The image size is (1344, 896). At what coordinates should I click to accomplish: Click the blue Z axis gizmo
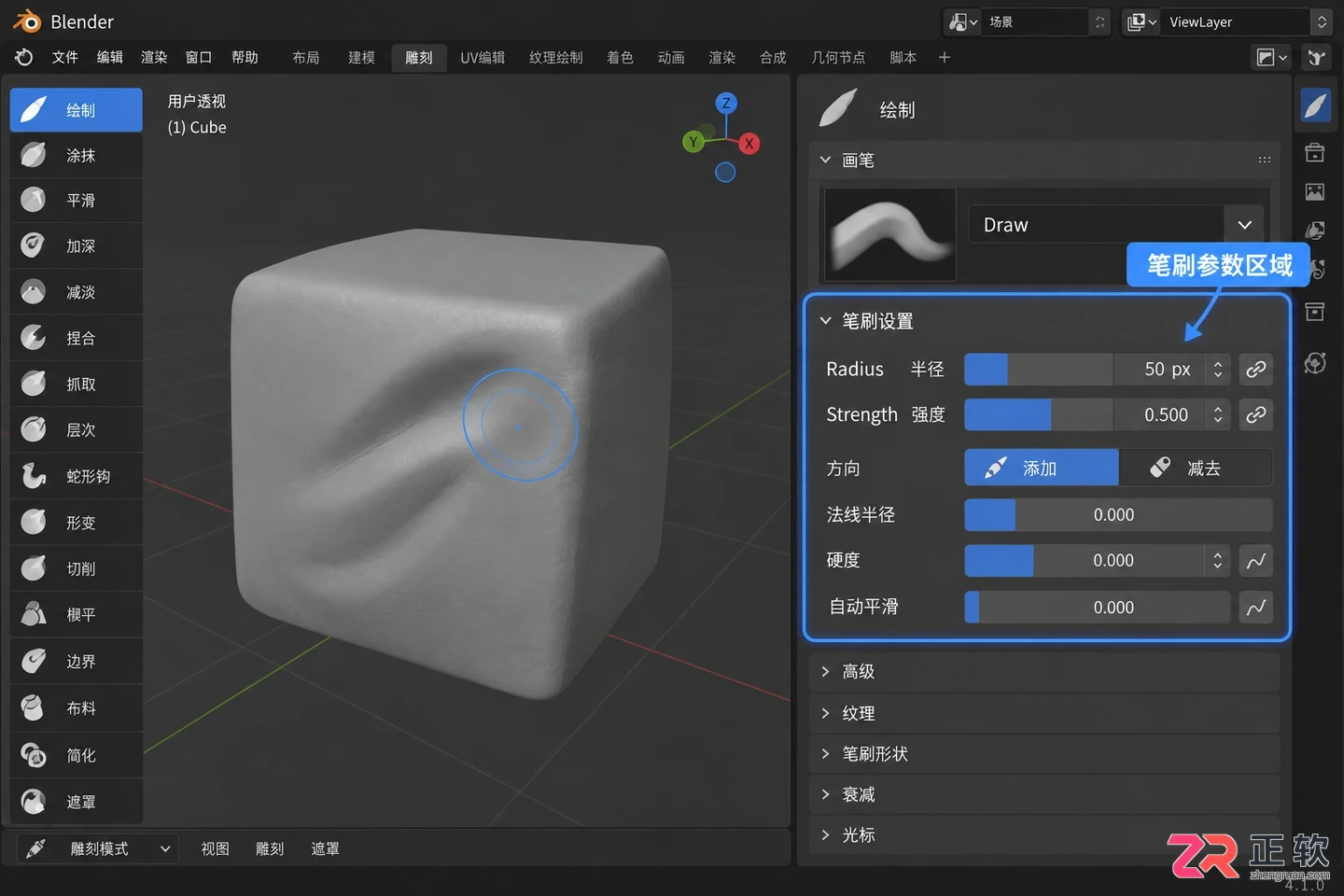[x=726, y=104]
